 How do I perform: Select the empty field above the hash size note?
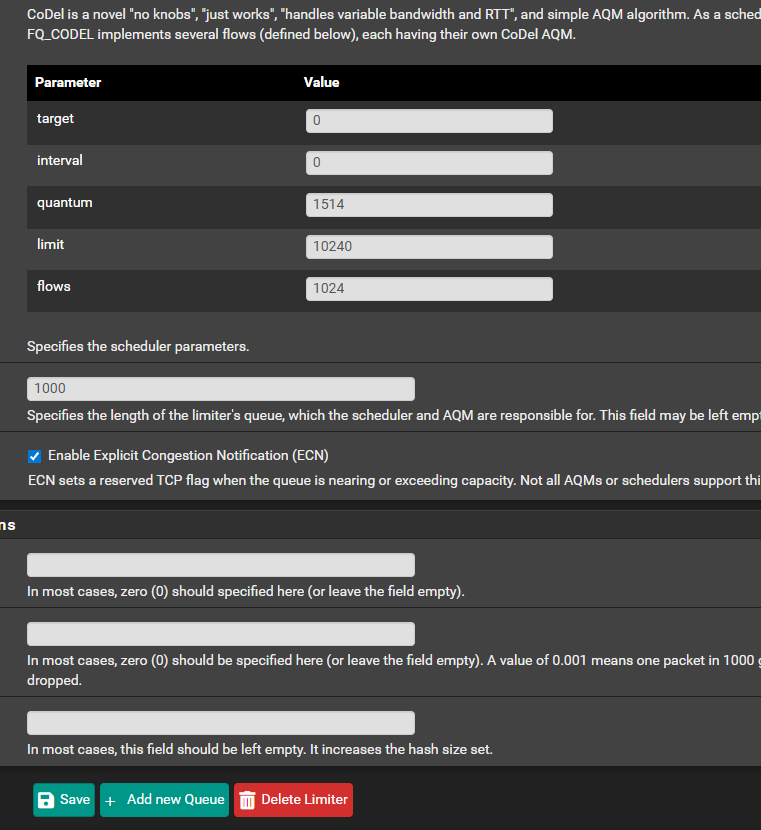[x=220, y=723]
